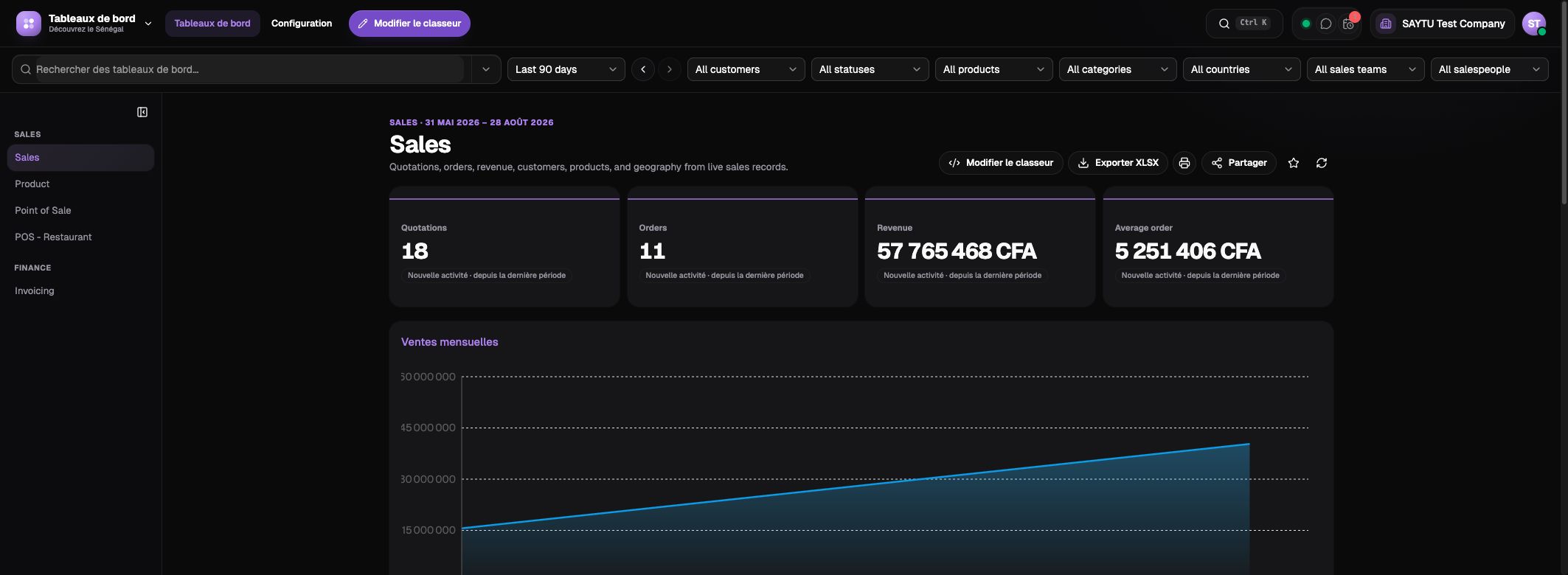Go to the previous date period arrow
This screenshot has width=1568, height=575.
pyautogui.click(x=643, y=69)
